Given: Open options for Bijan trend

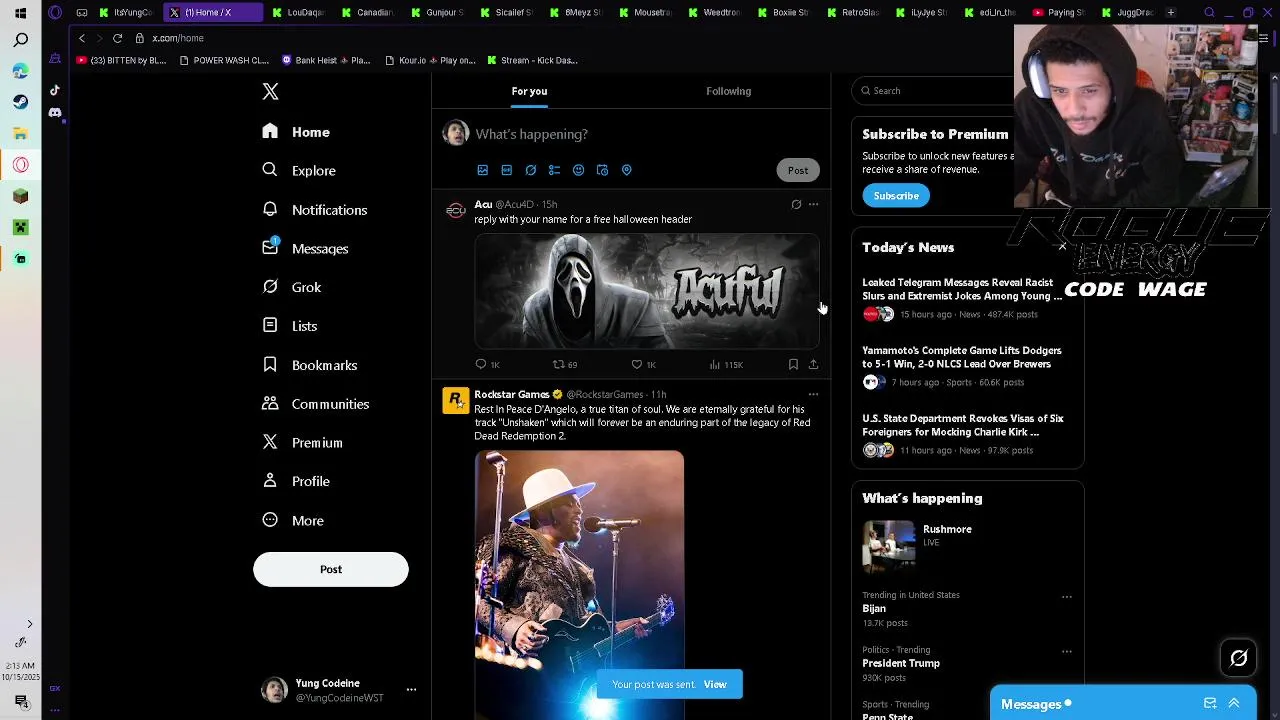Looking at the screenshot, I should pos(1066,597).
